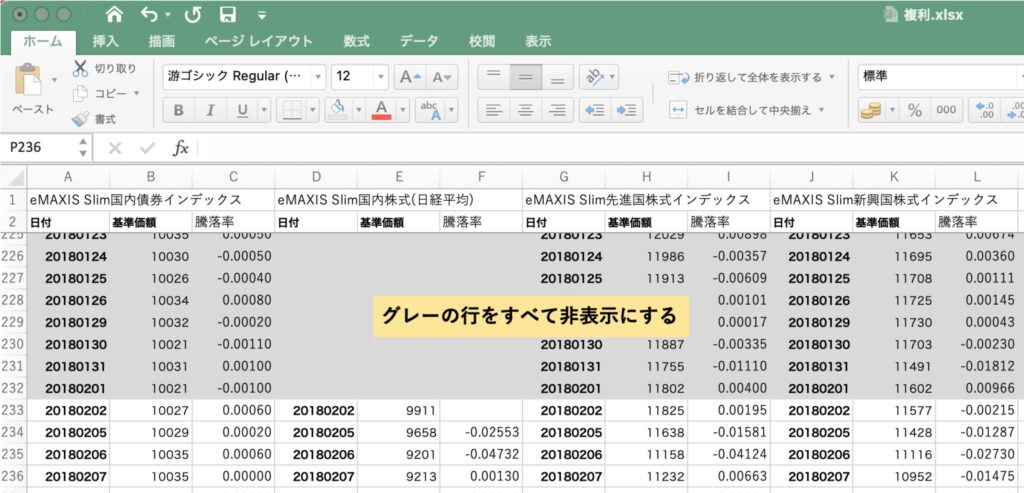This screenshot has width=1024, height=493.
Task: Increase indent
Action: click(x=626, y=110)
